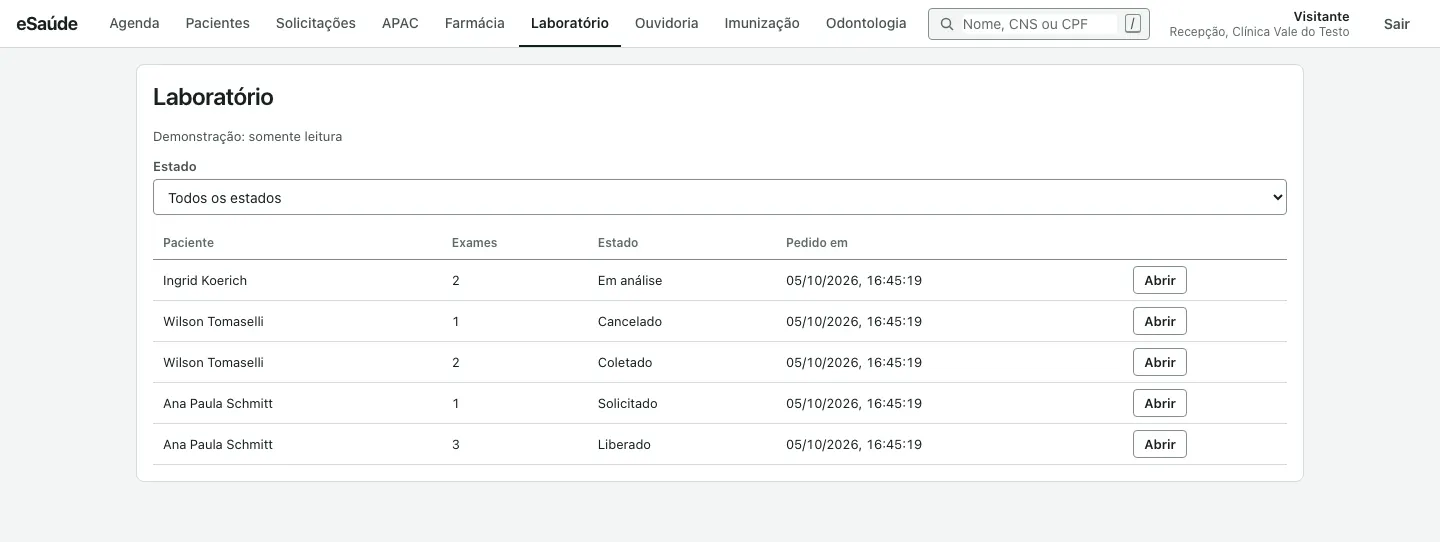Click Abrir for the Liberado order
The width and height of the screenshot is (1440, 542).
pos(1160,444)
